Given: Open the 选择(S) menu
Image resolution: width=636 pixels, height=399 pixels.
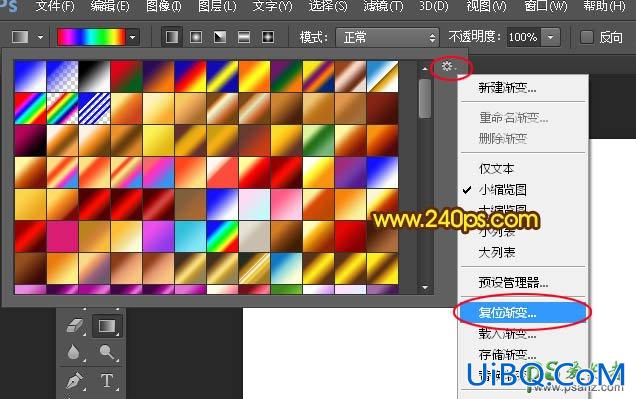Looking at the screenshot, I should (x=328, y=6).
